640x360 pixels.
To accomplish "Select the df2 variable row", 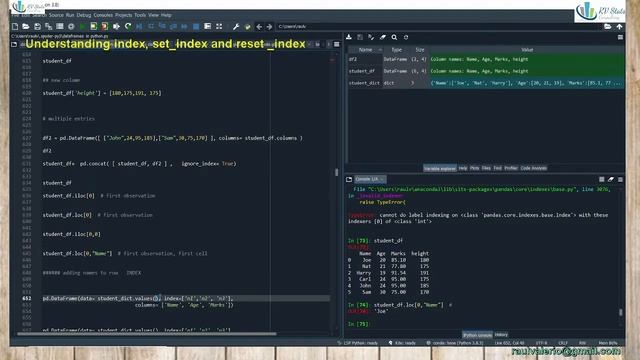I will (x=486, y=59).
